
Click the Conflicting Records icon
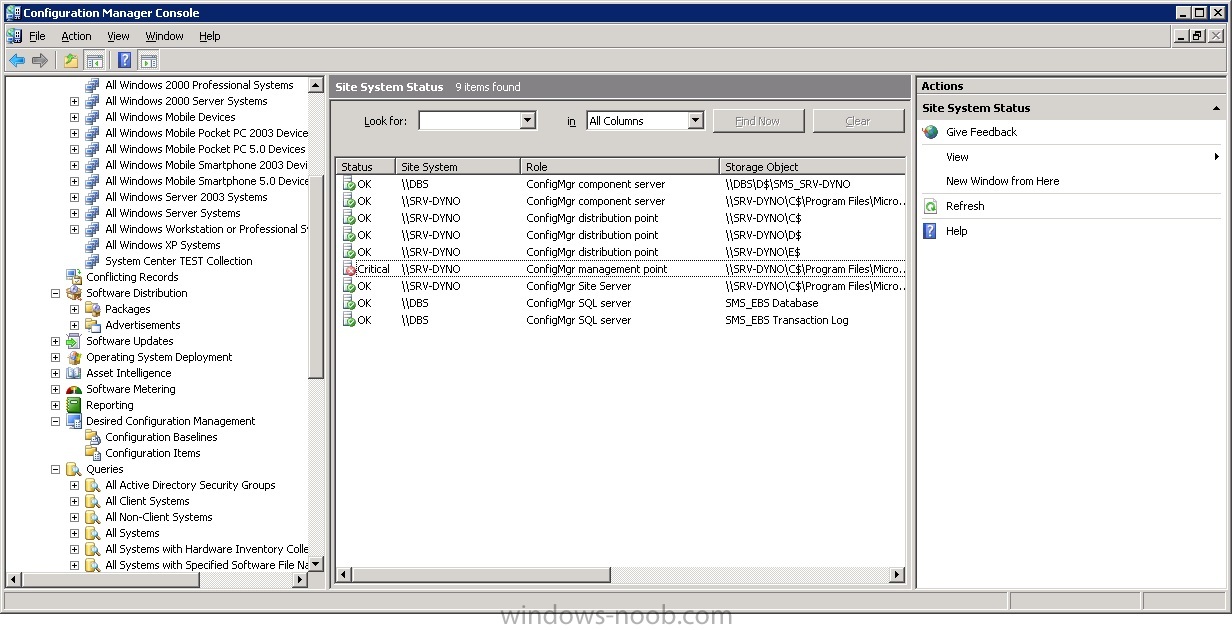pos(74,277)
